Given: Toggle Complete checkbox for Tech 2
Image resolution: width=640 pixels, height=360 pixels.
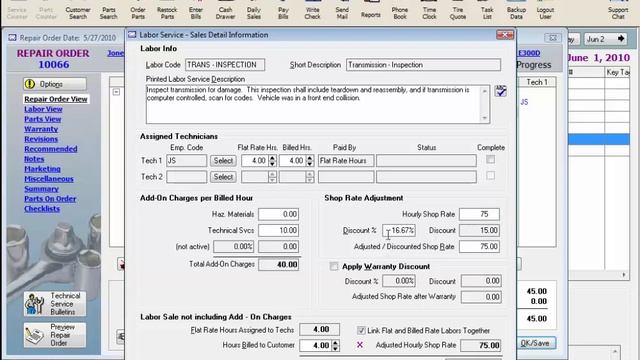Looking at the screenshot, I should [491, 176].
